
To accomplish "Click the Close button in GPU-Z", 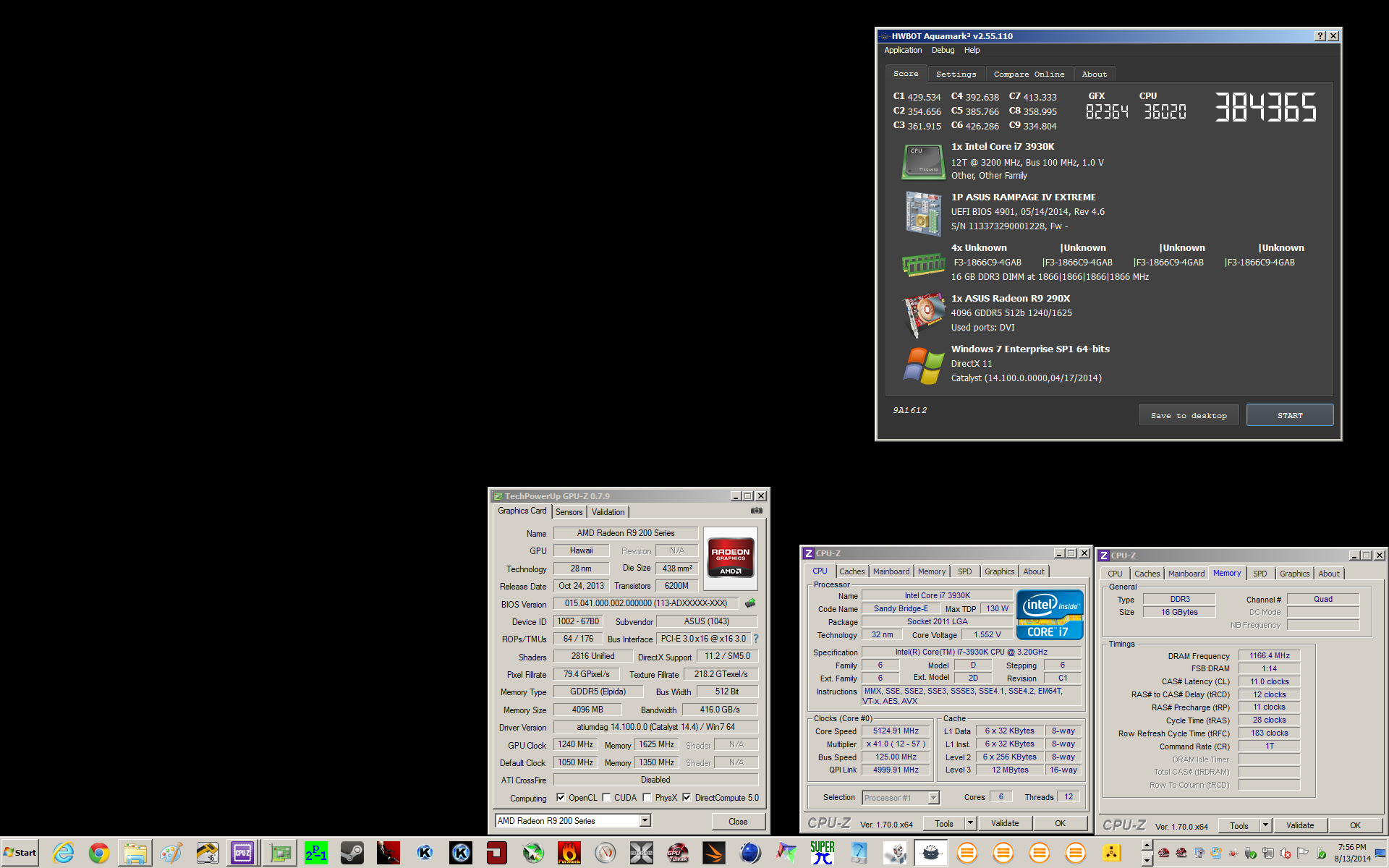I will click(x=738, y=821).
